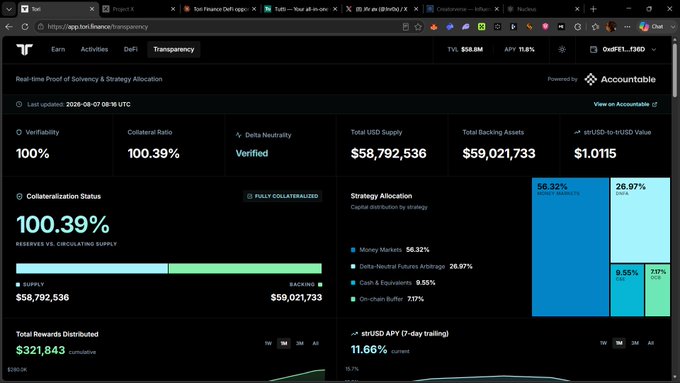Screen dimensions: 680x383
Task: Click the 9.55% C&E treemap block
Action: click(627, 290)
